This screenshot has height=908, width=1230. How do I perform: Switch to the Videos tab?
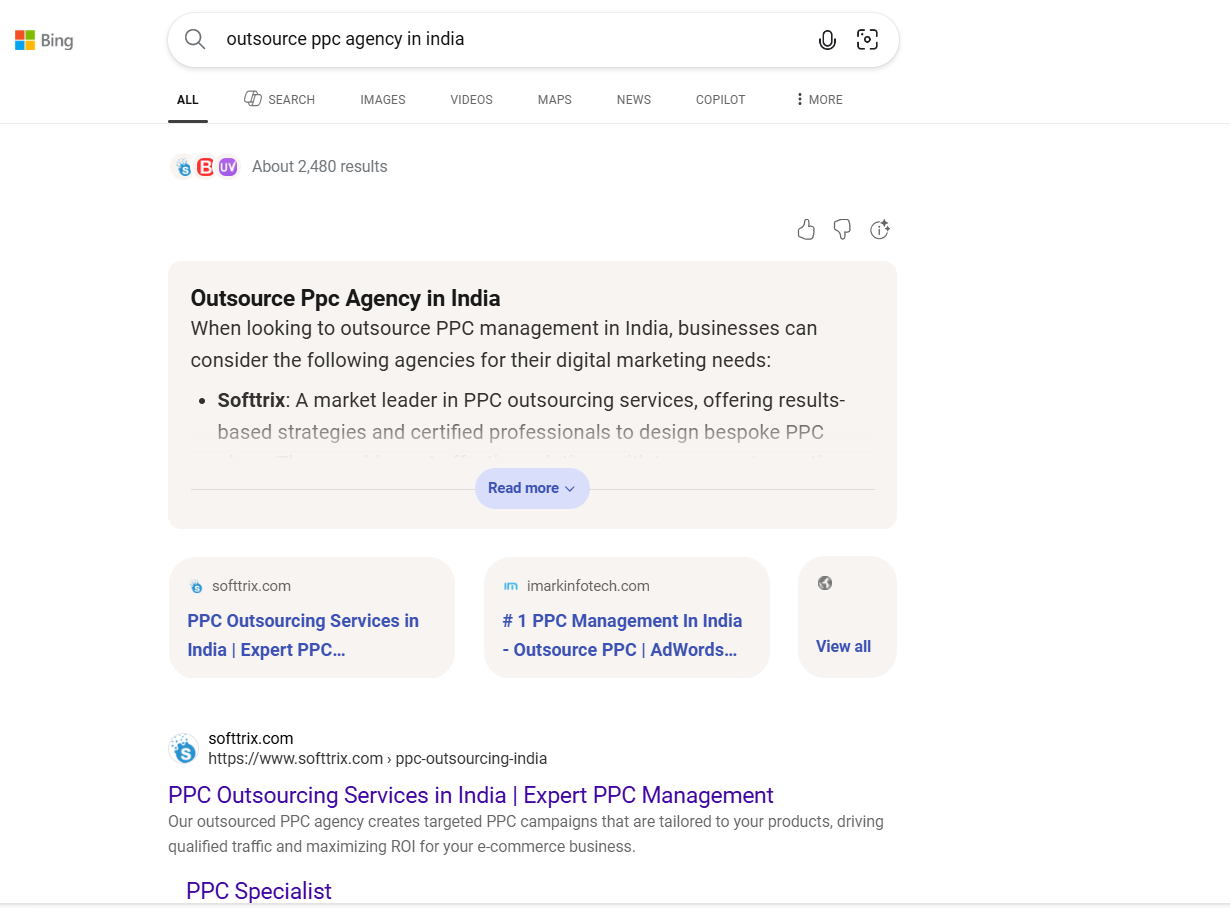pyautogui.click(x=471, y=100)
